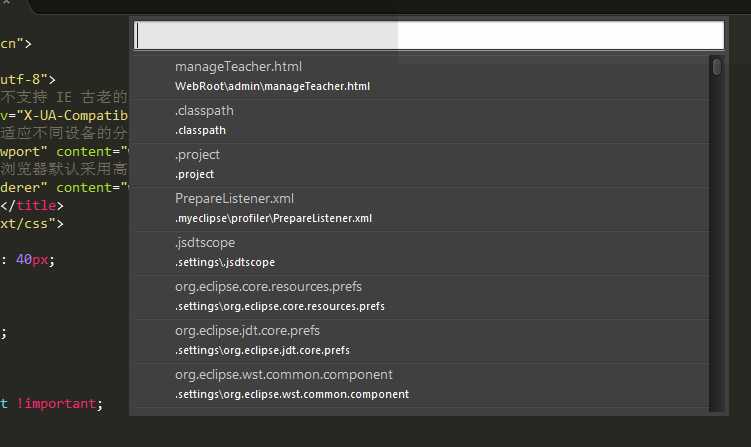Click the Goto Anything search input field
Image resolution: width=751 pixels, height=447 pixels.
pos(429,35)
